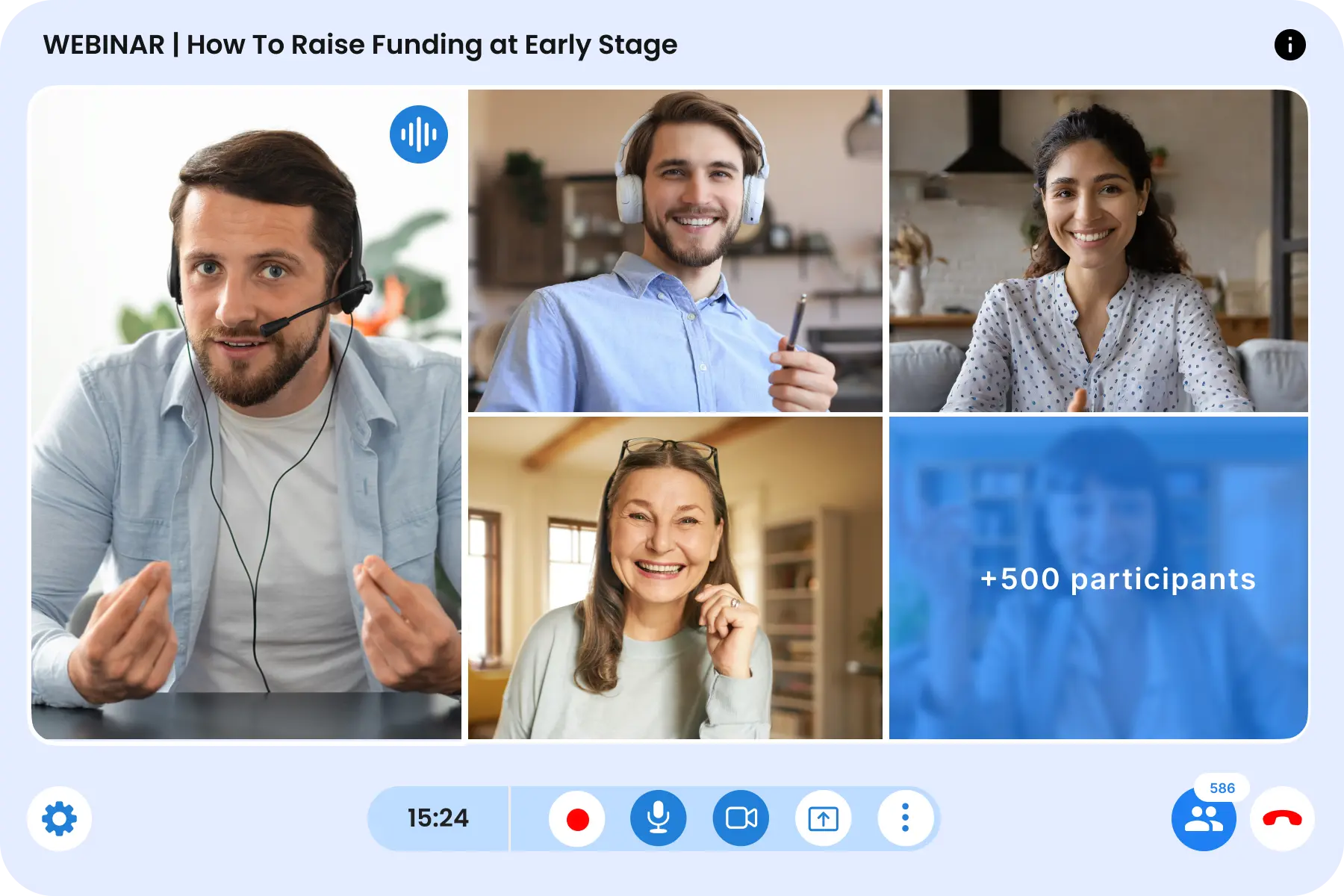1344x896 pixels.
Task: Open the participants list icon
Action: coord(1204,819)
